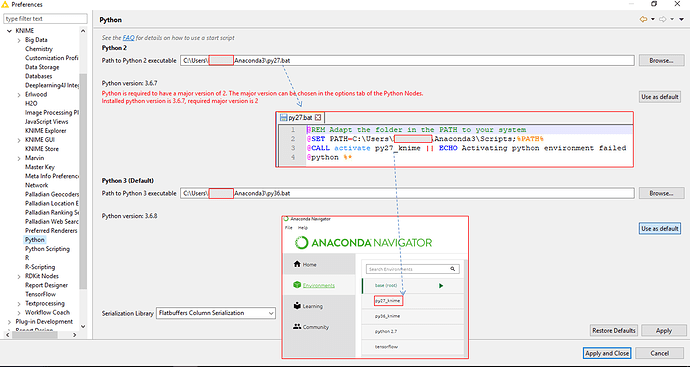Select Databases preference page
690x367 pixels.
(38, 76)
